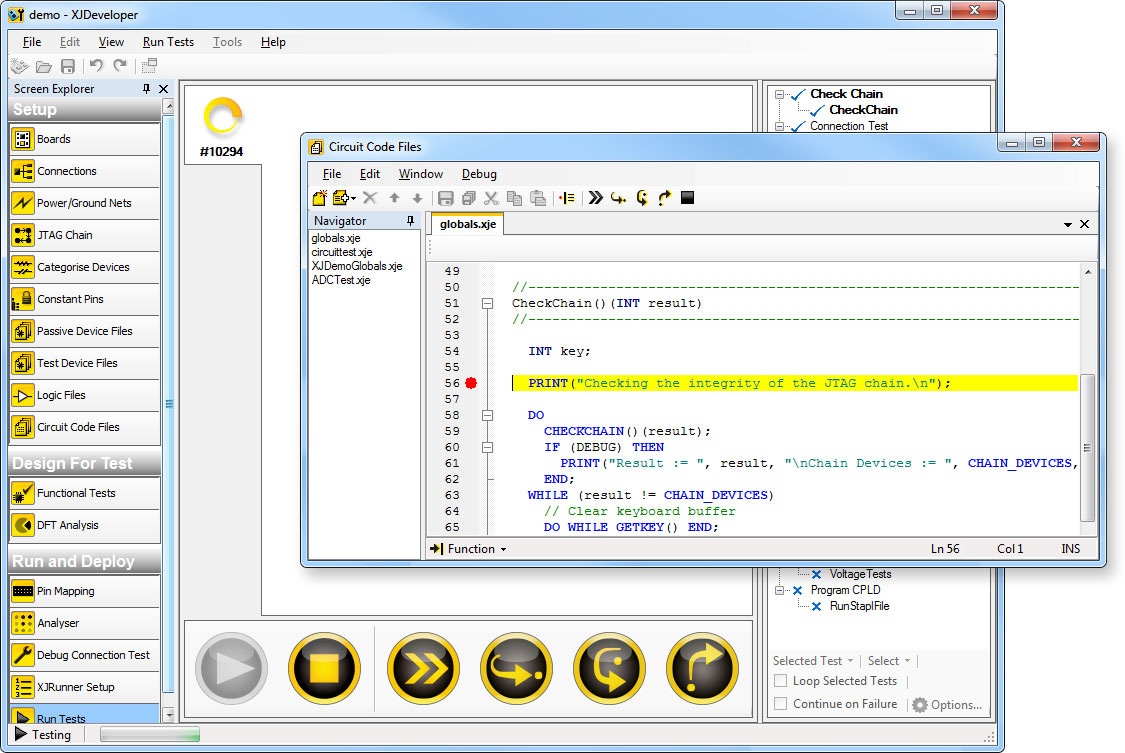This screenshot has height=753, width=1125.
Task: Click the copy icon in code toolbar
Action: tap(514, 198)
